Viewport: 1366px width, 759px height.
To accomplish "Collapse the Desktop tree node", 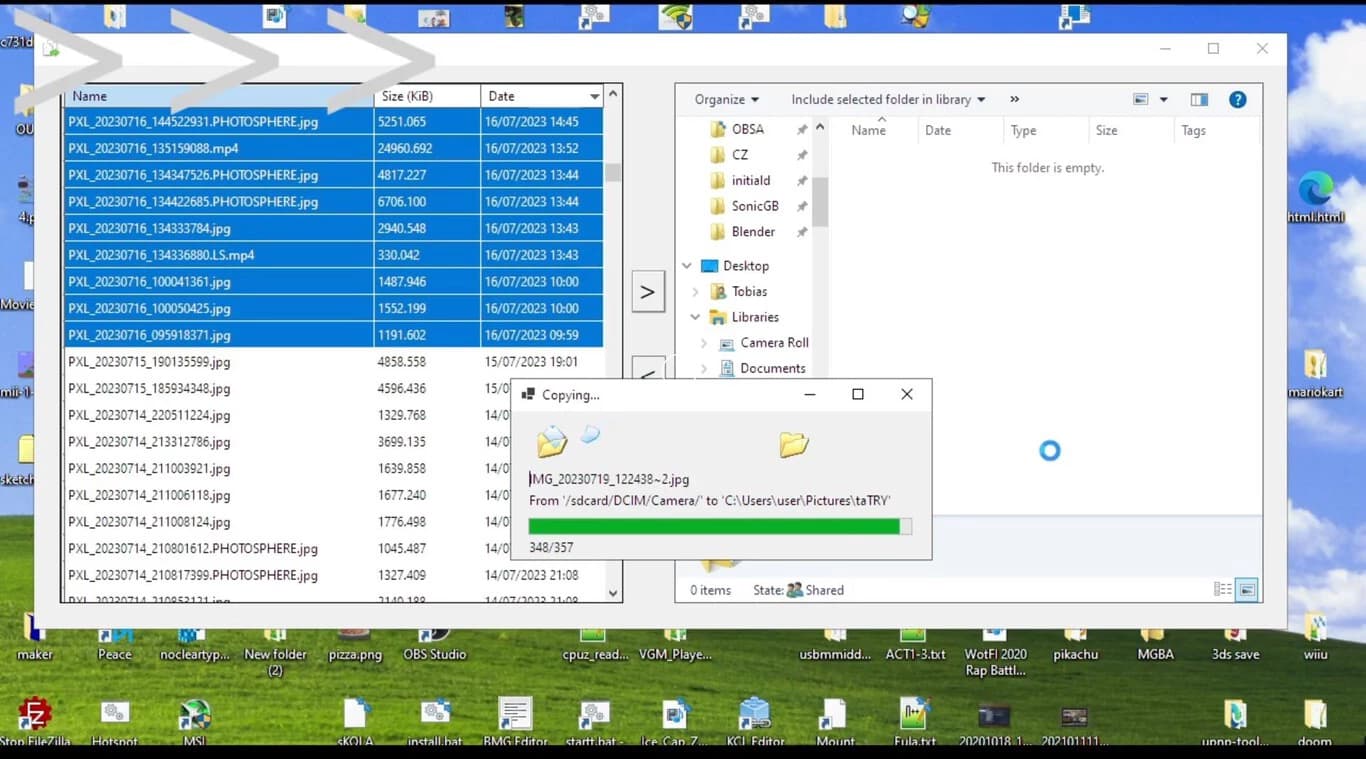I will tap(687, 266).
